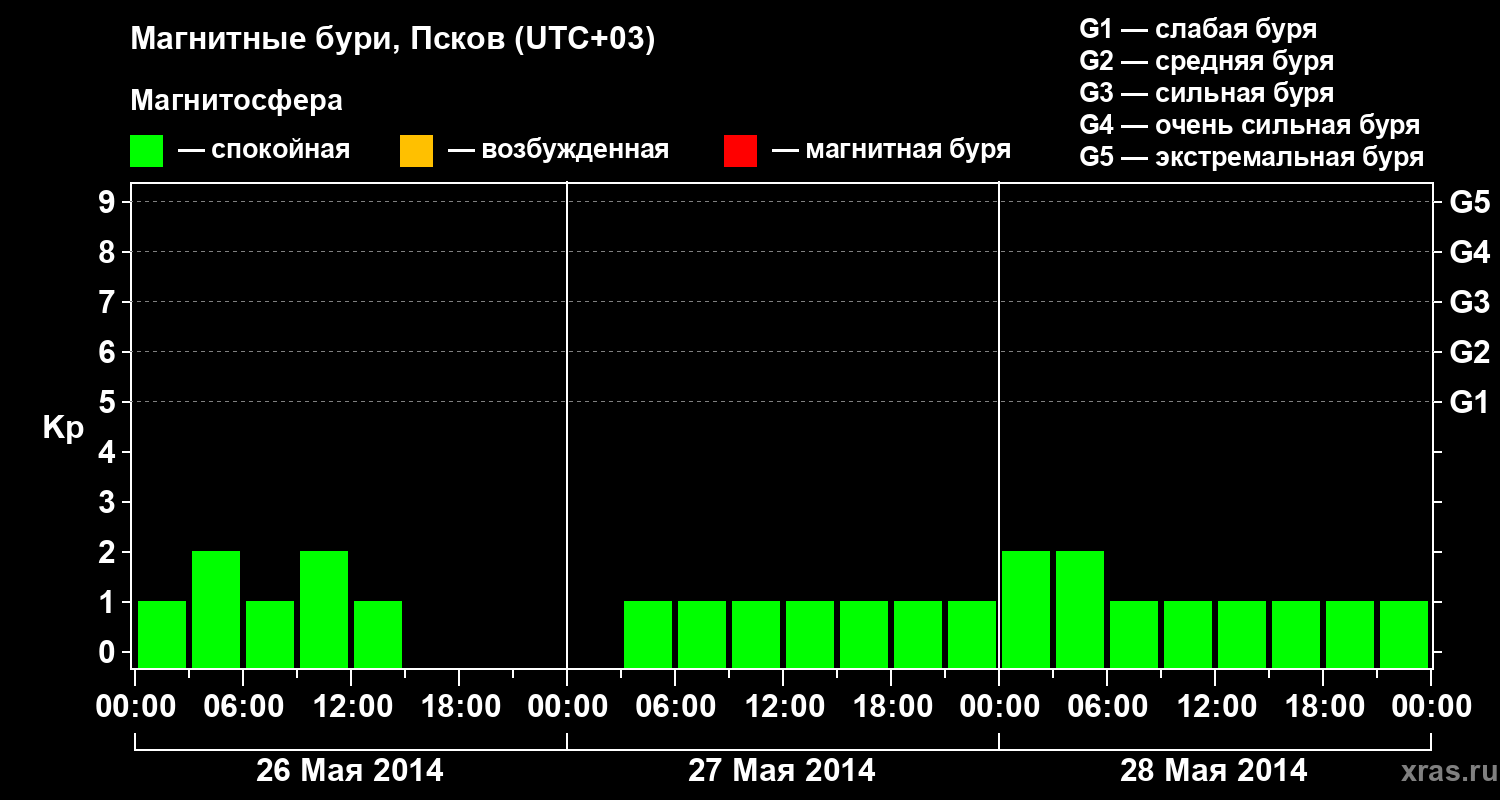Click the '— спокойная' legend label

point(264,150)
